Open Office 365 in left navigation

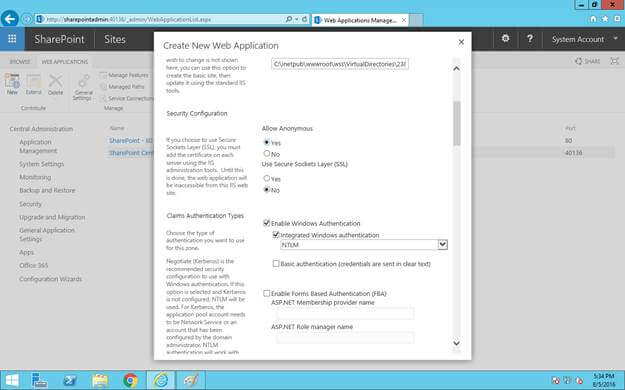point(33,265)
